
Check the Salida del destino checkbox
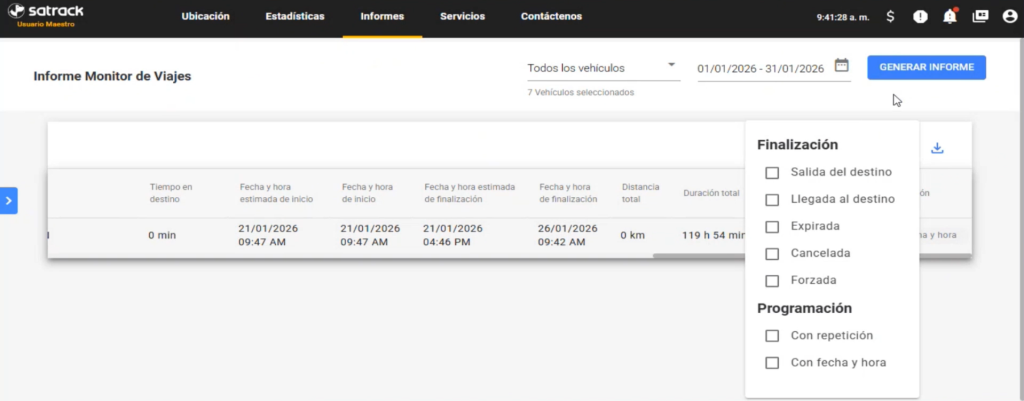tap(772, 173)
